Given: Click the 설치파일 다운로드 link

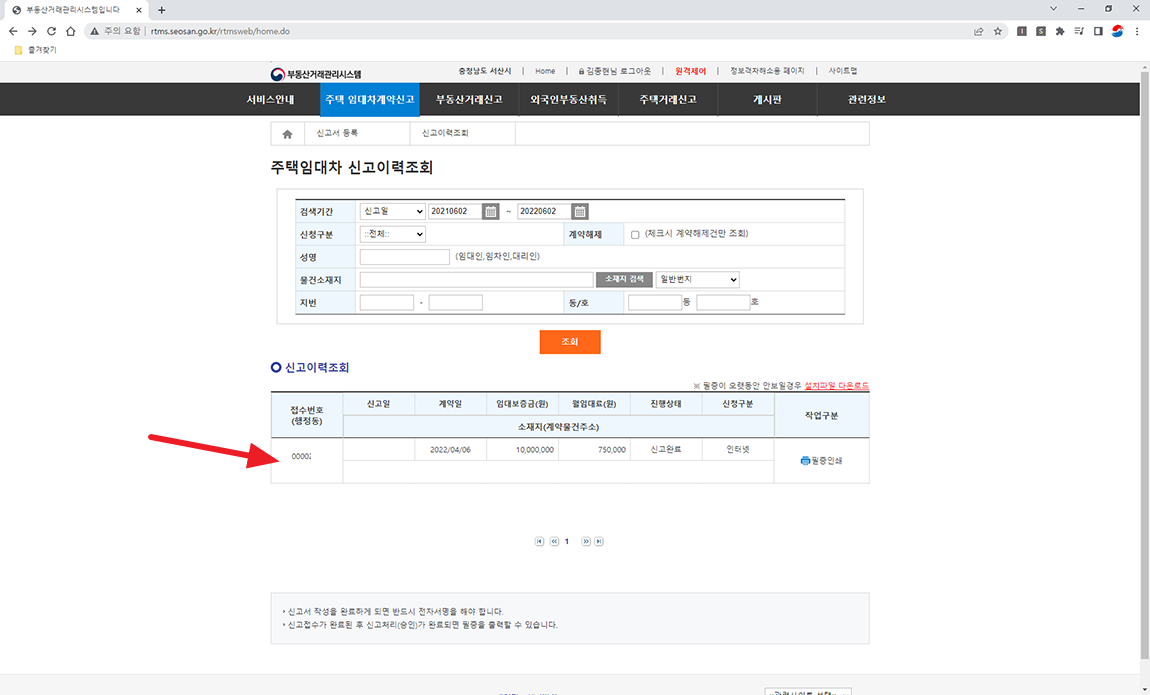Looking at the screenshot, I should coord(836,386).
